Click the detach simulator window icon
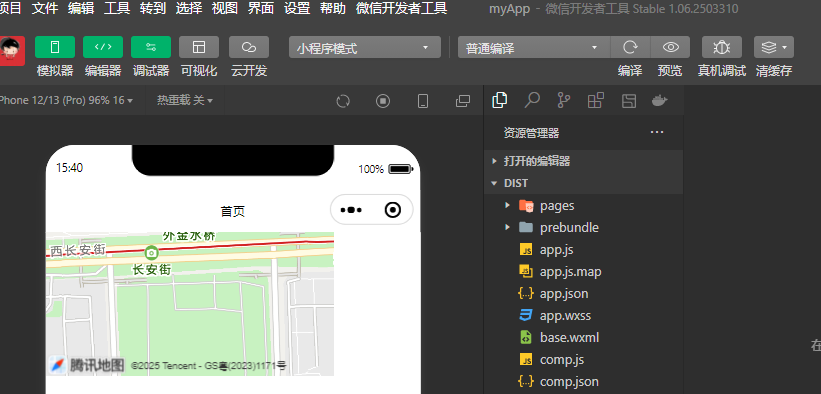The image size is (821, 394). coord(463,101)
